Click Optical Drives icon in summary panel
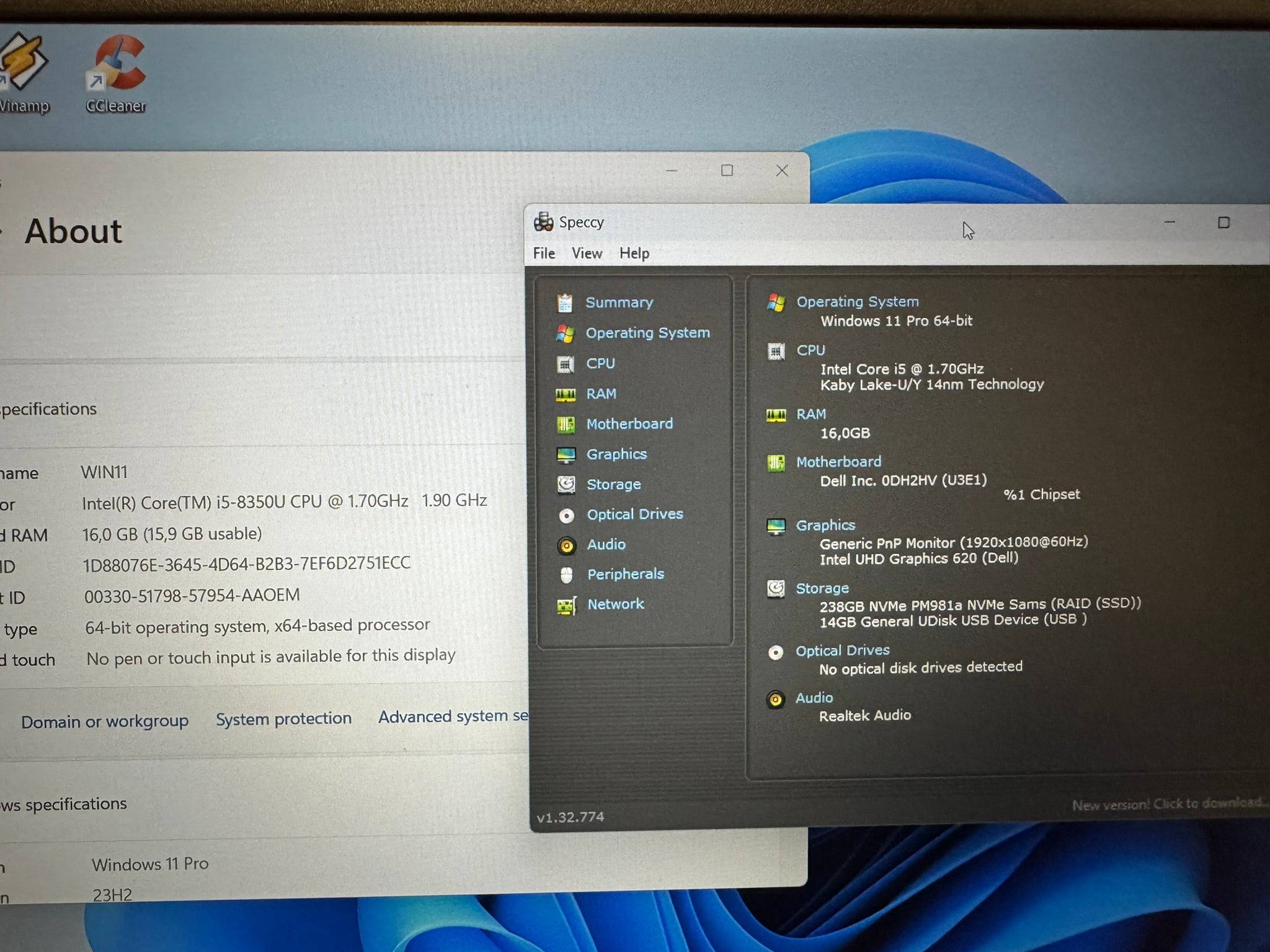 (776, 652)
